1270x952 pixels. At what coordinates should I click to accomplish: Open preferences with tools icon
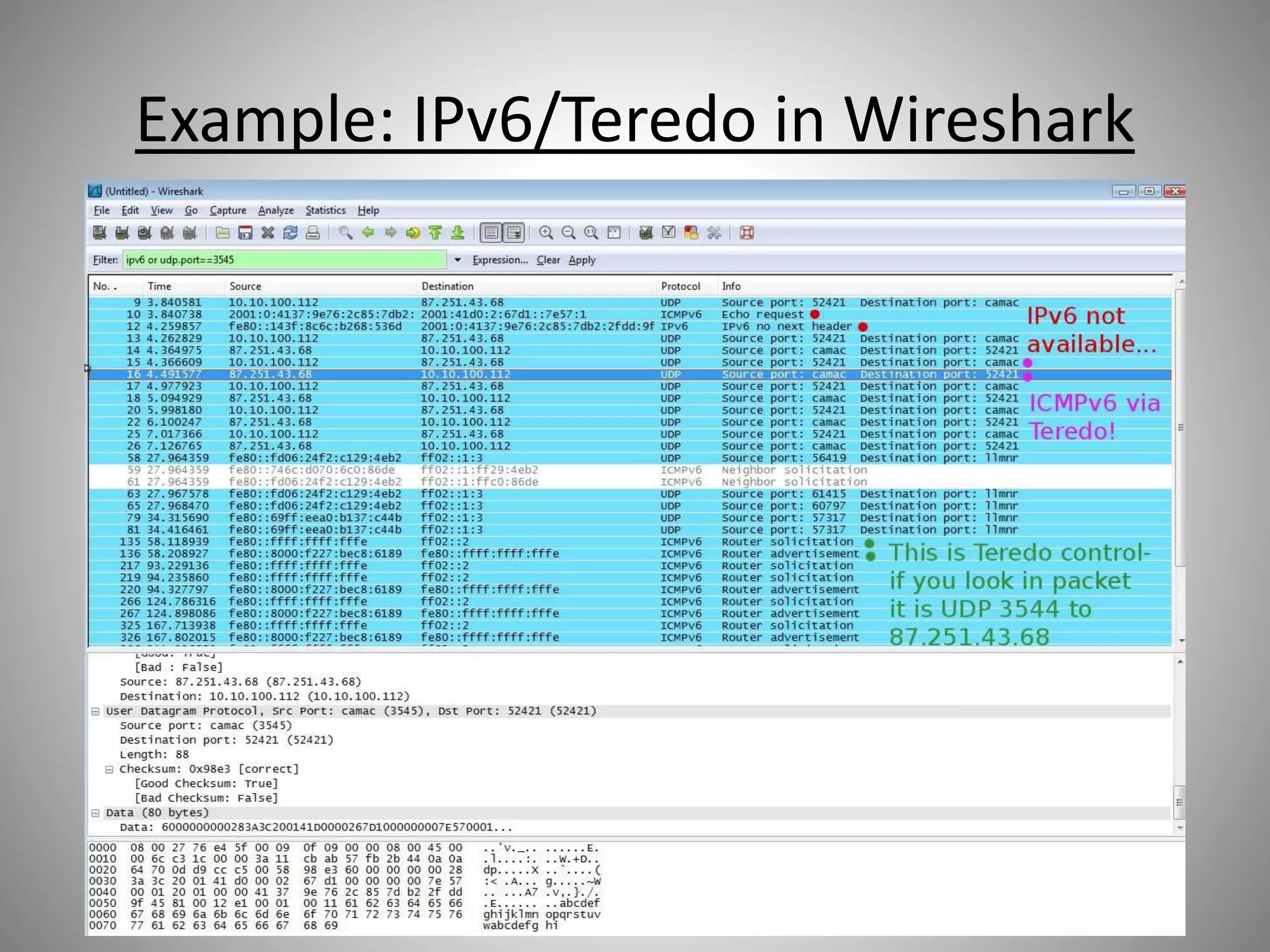pyautogui.click(x=714, y=233)
